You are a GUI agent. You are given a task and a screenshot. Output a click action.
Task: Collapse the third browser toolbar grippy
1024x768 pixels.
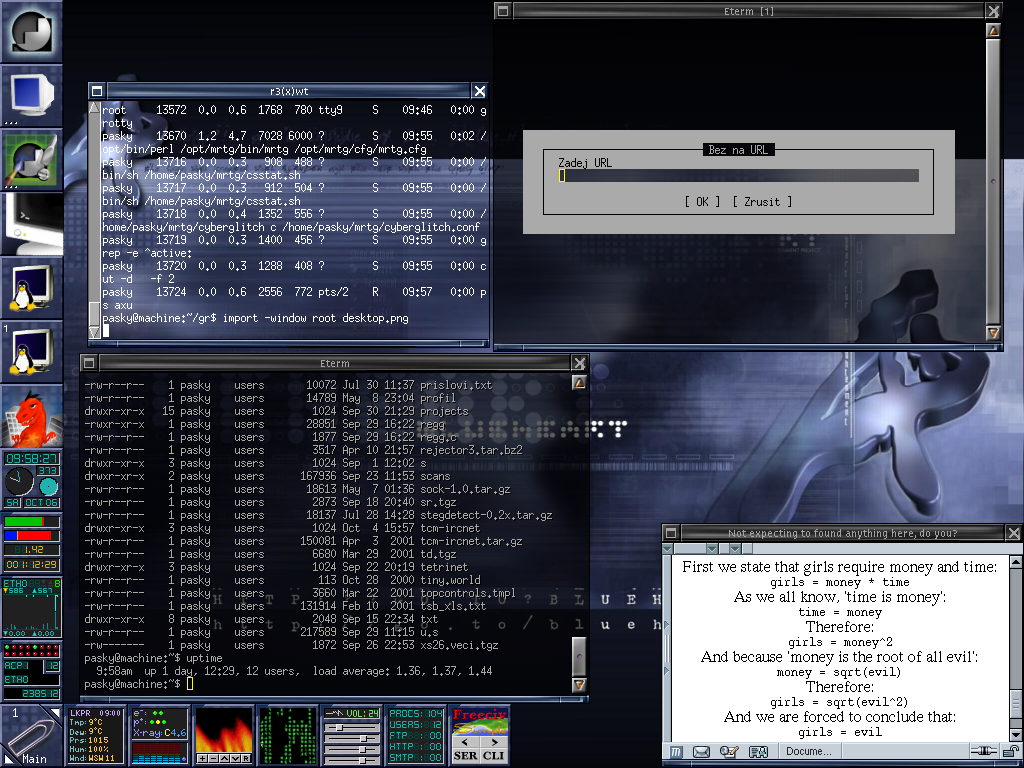coord(735,549)
